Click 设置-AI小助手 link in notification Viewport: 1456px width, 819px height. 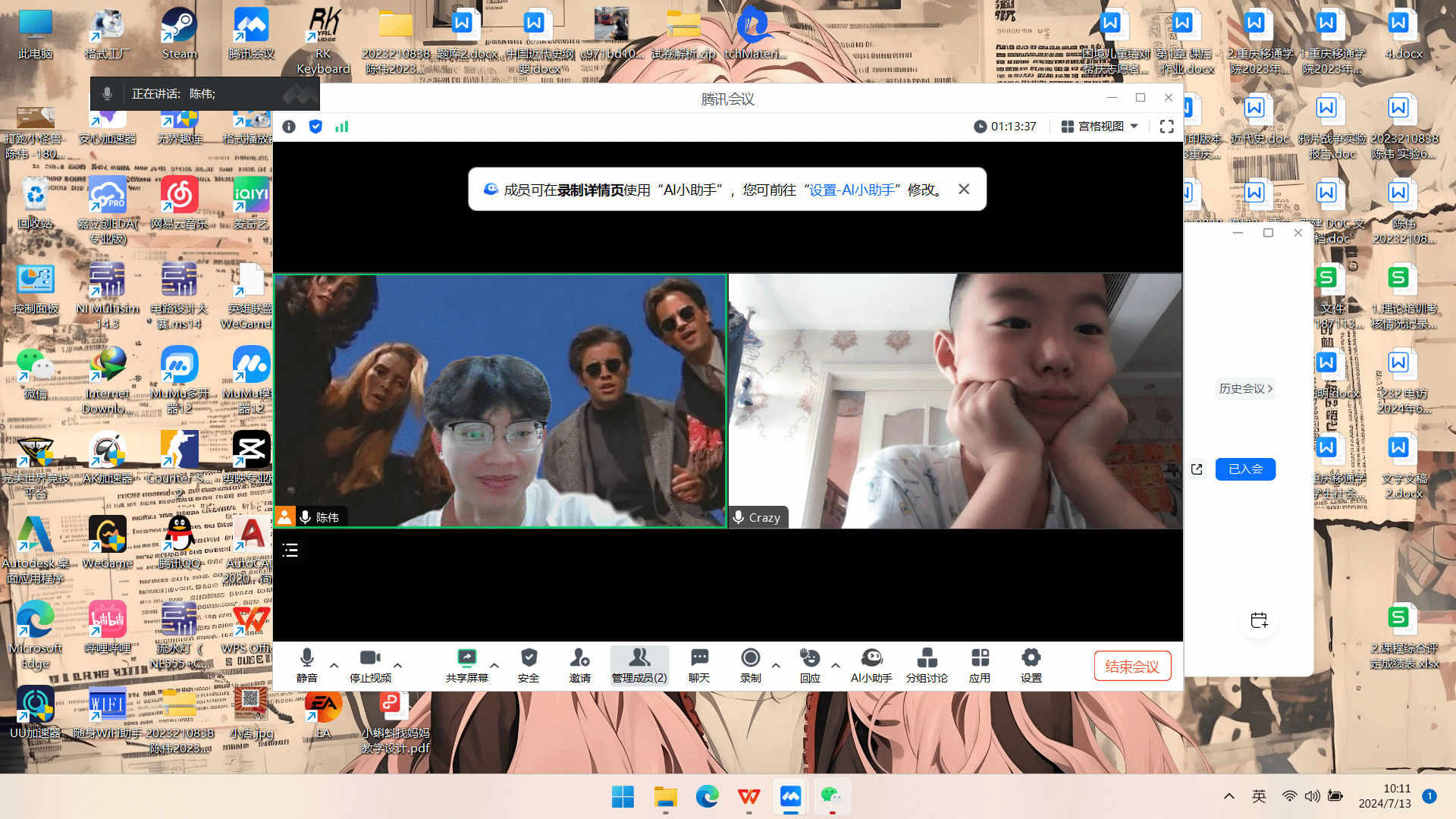(x=852, y=190)
